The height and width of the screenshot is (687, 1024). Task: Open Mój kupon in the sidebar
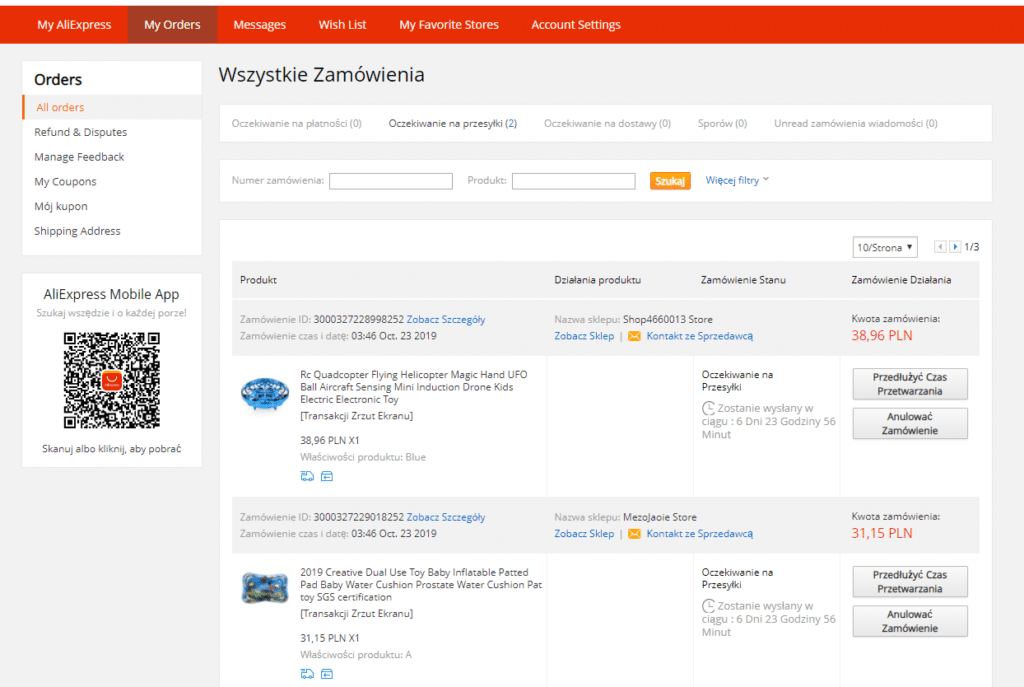click(x=61, y=206)
